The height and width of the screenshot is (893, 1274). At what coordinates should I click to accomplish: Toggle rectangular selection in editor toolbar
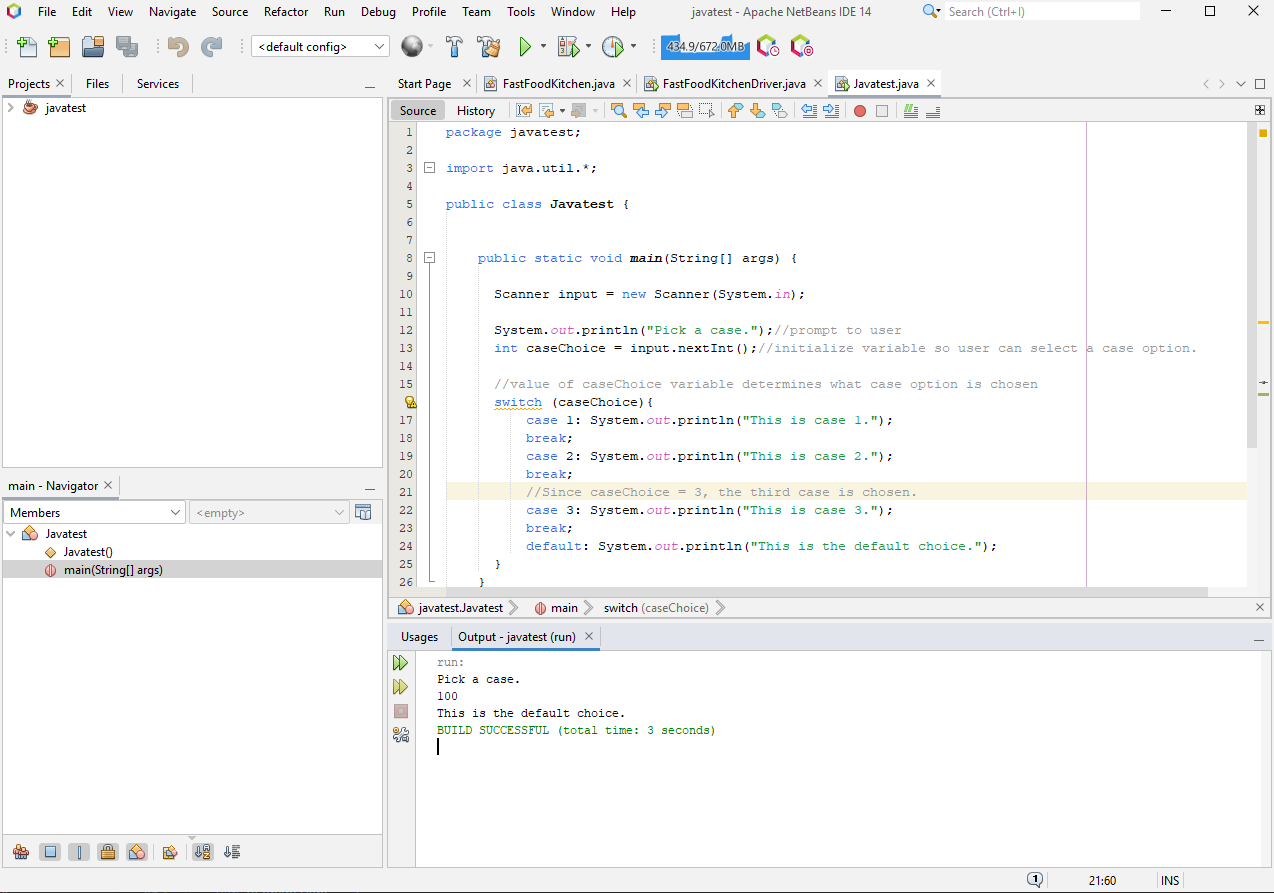click(x=706, y=111)
